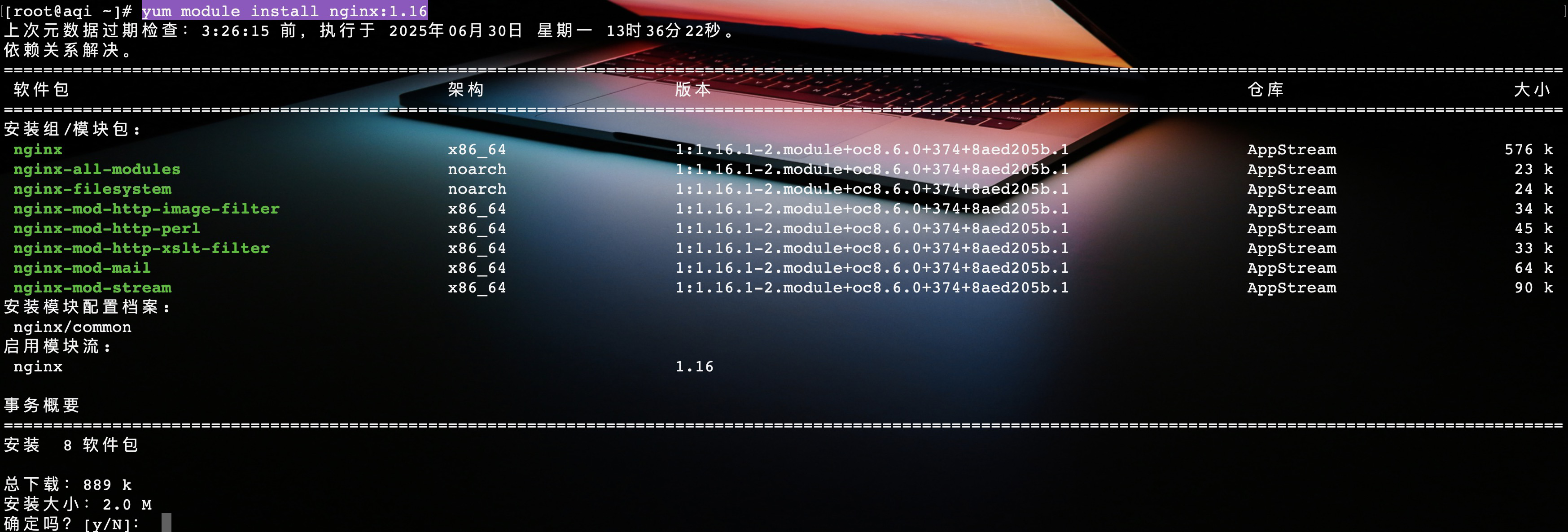Screen dimensions: 1568x532
Task: Select nginx-mod-http-image-filter package name
Action: (x=147, y=208)
